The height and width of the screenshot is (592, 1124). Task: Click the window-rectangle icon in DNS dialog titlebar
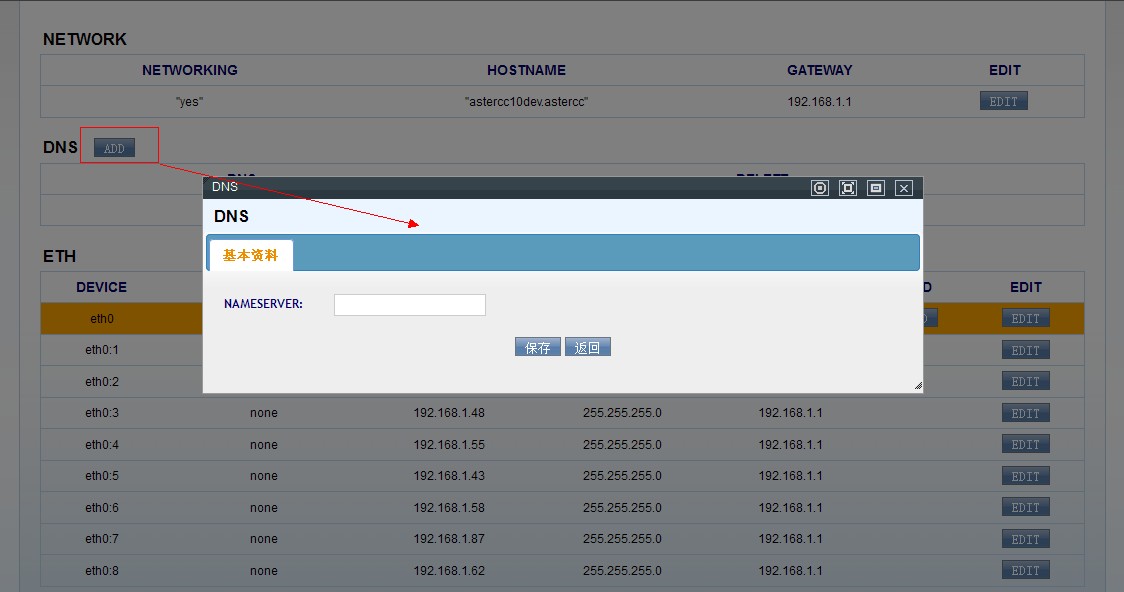(x=876, y=188)
